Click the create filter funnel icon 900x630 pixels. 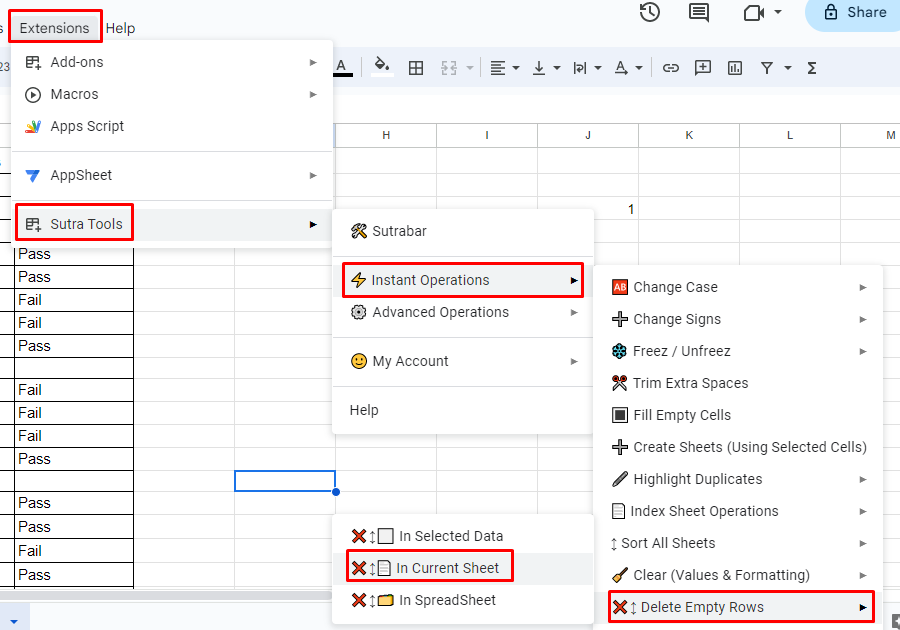click(x=766, y=68)
